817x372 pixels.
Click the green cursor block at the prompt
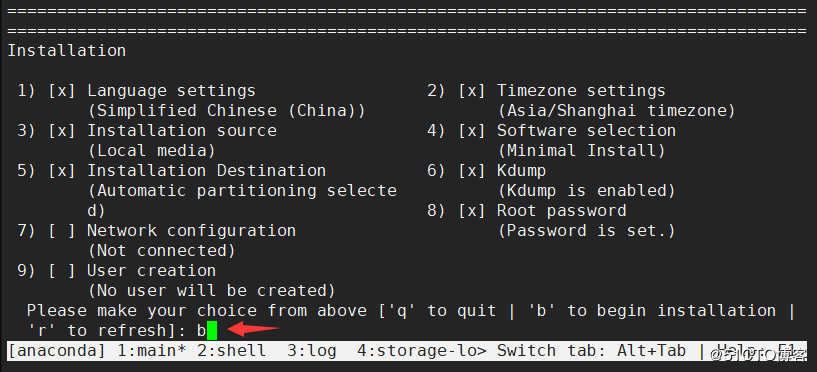pos(212,331)
